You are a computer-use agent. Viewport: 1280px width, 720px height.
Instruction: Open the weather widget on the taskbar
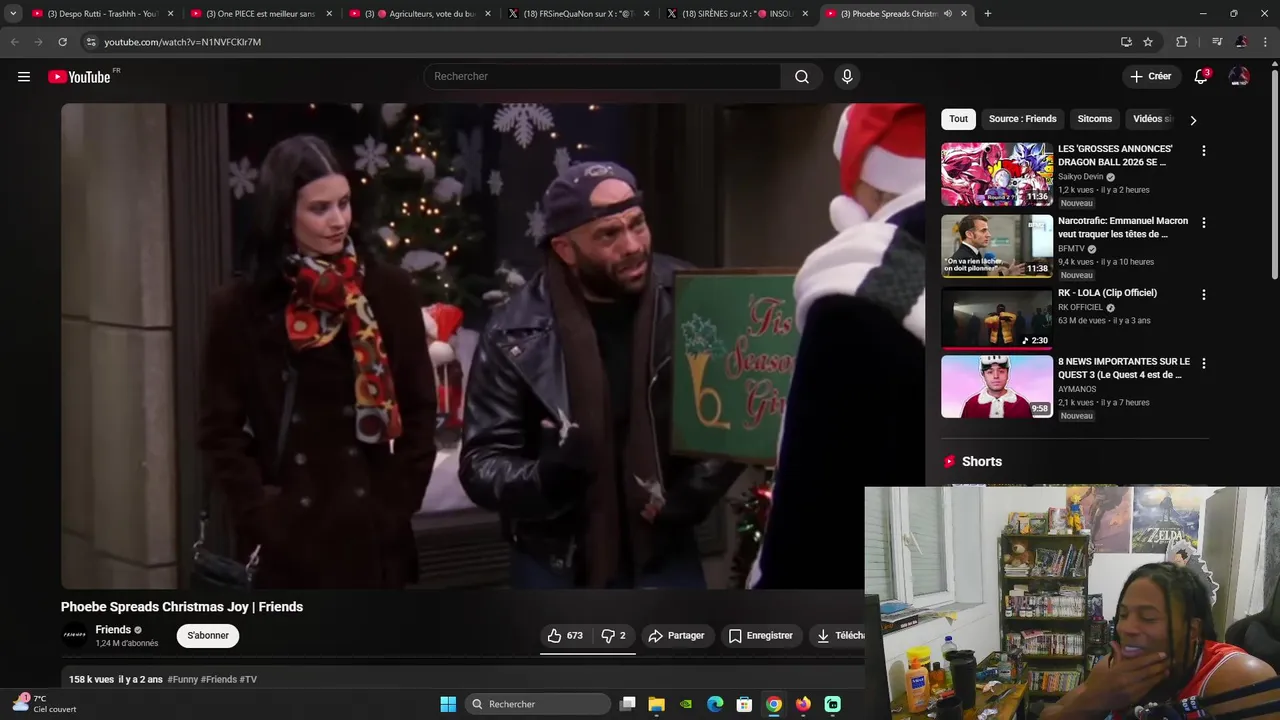[45, 704]
